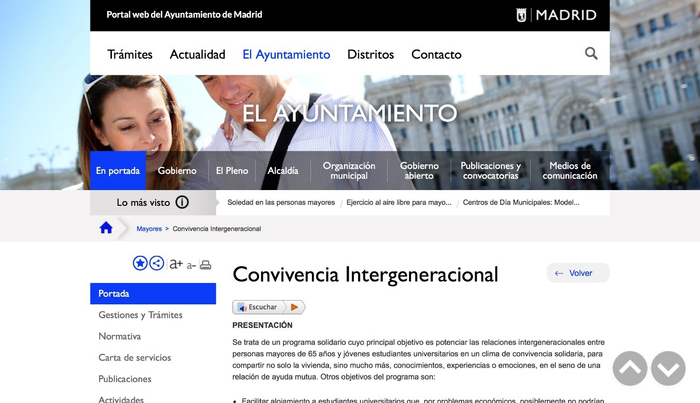Open the Contacto menu
Image resolution: width=700 pixels, height=403 pixels.
tap(436, 54)
